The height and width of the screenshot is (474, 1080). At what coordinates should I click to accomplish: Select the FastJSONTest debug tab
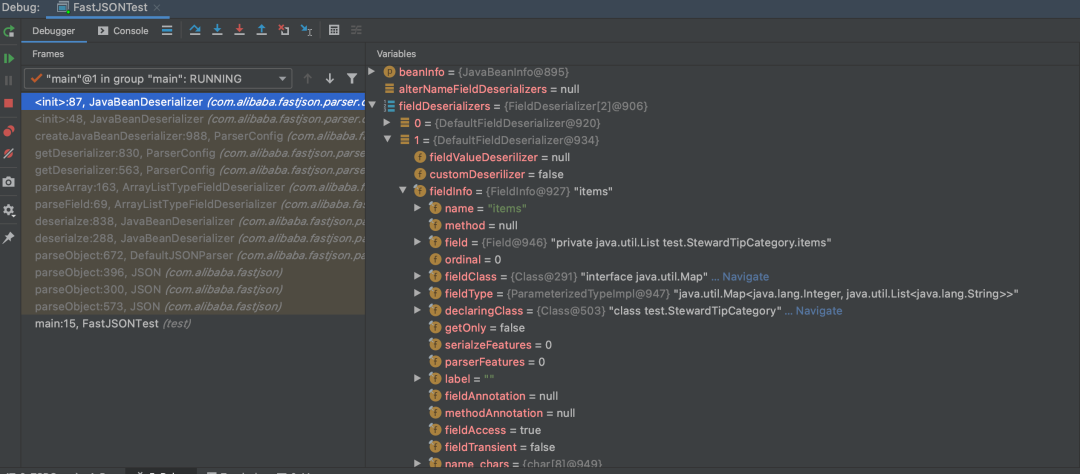pyautogui.click(x=112, y=7)
